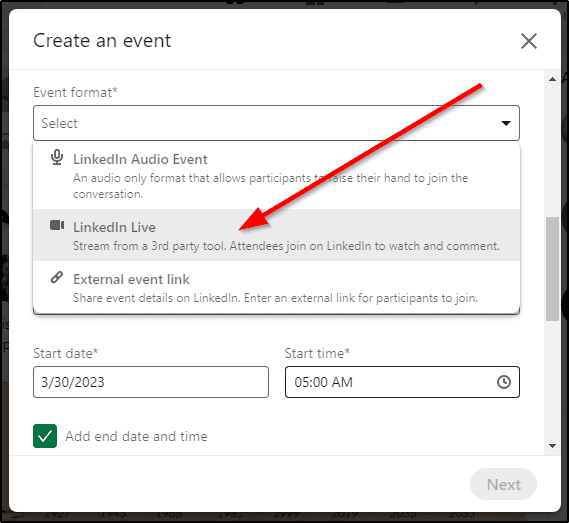Click the Event format dropdown arrow
569x523 pixels.
[x=506, y=123]
